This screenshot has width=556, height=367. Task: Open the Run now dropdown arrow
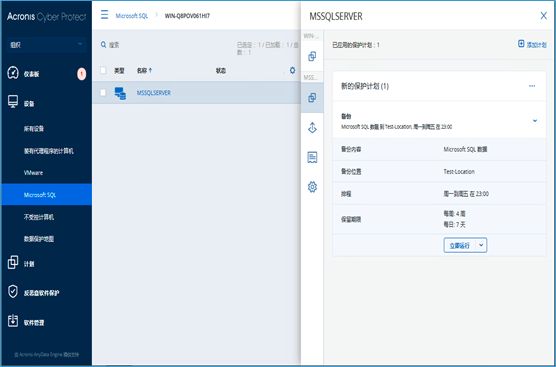coord(481,245)
